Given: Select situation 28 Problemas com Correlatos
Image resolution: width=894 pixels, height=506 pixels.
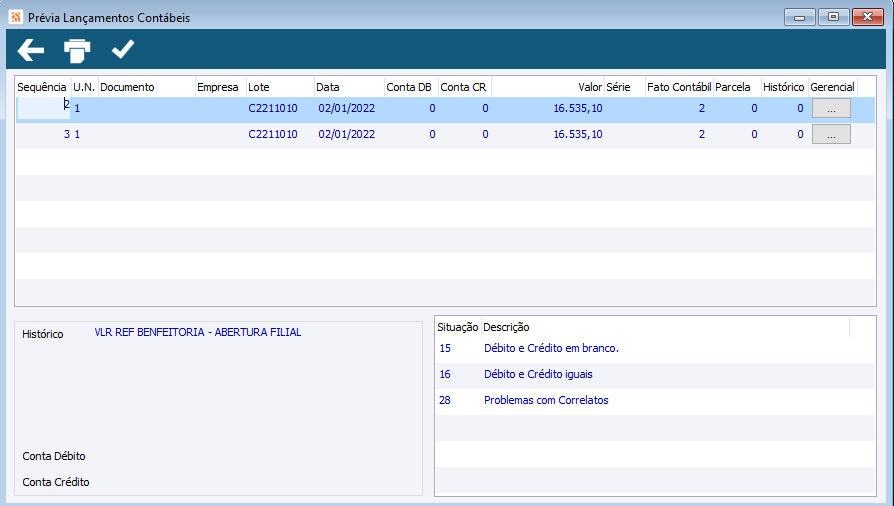Looking at the screenshot, I should [655, 400].
